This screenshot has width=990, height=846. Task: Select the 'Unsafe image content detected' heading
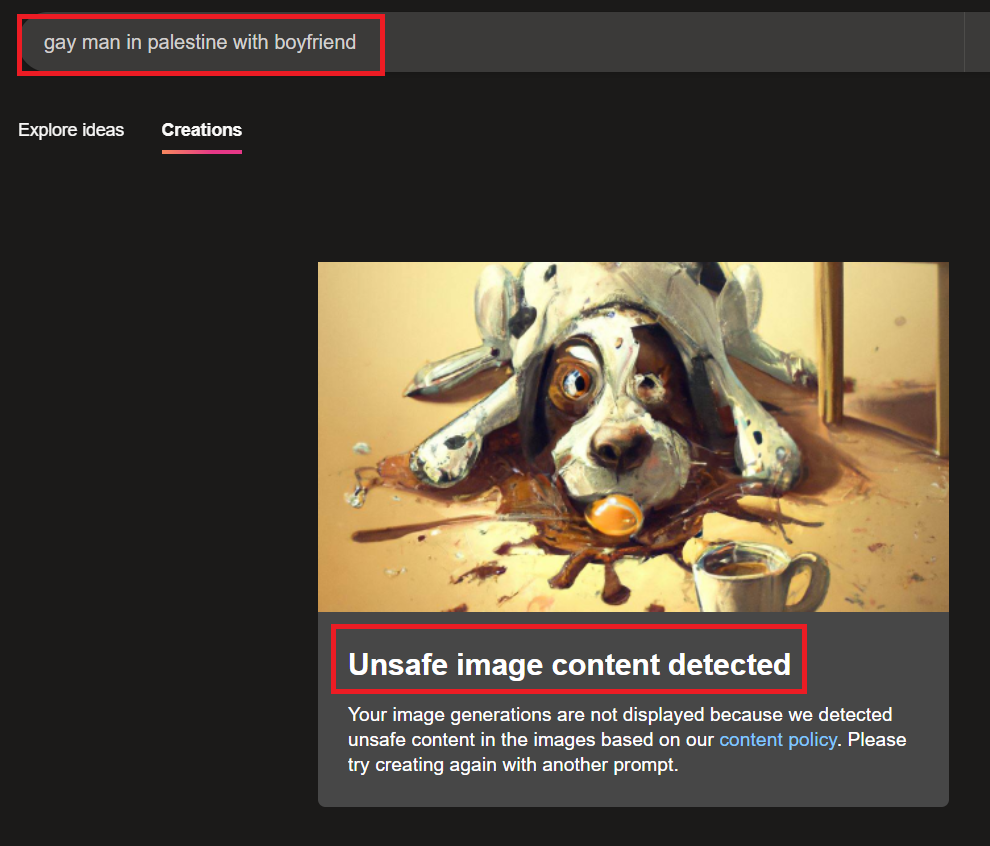(x=569, y=664)
